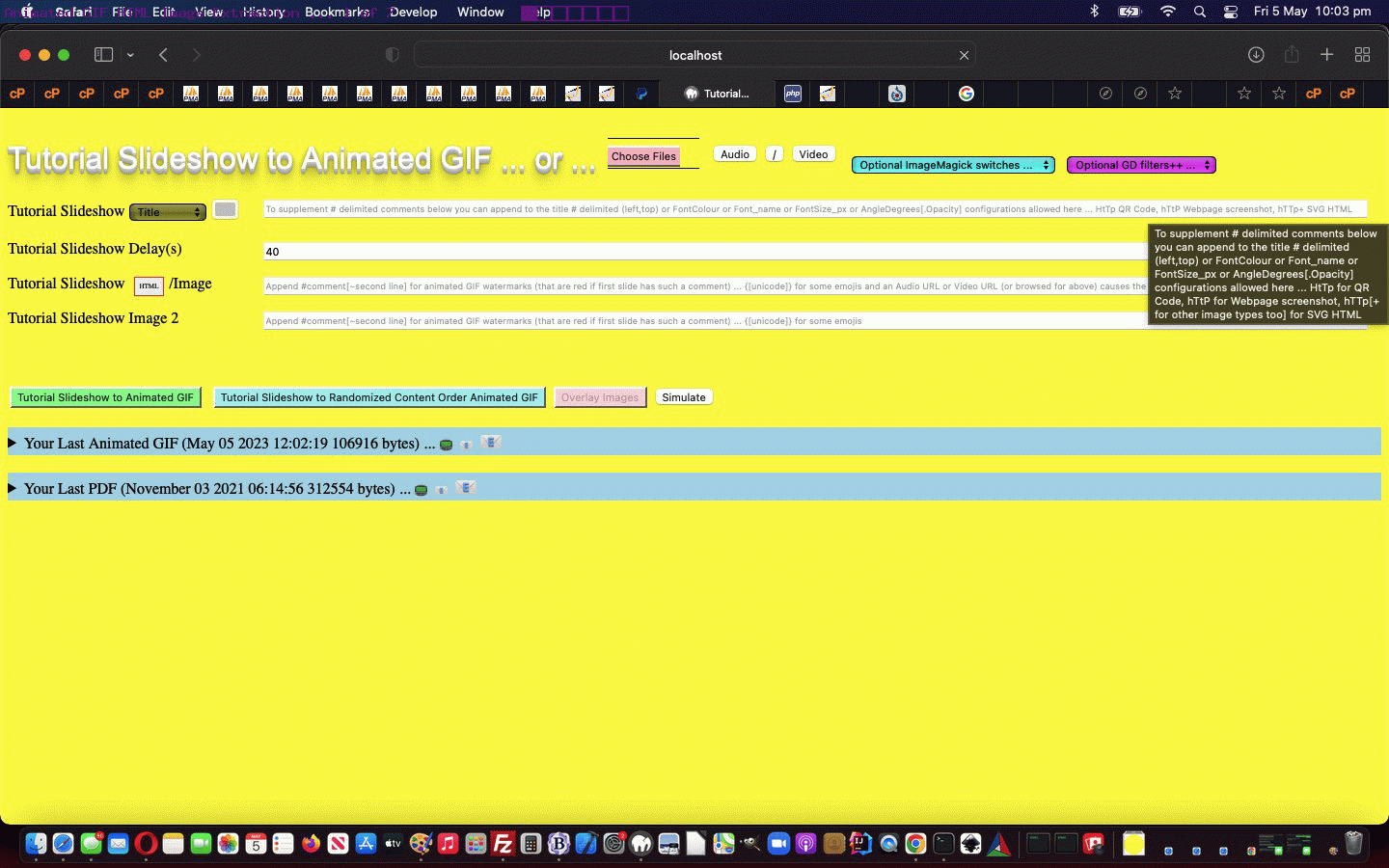Open the Optional GD filters++ dropdown

tap(1141, 165)
